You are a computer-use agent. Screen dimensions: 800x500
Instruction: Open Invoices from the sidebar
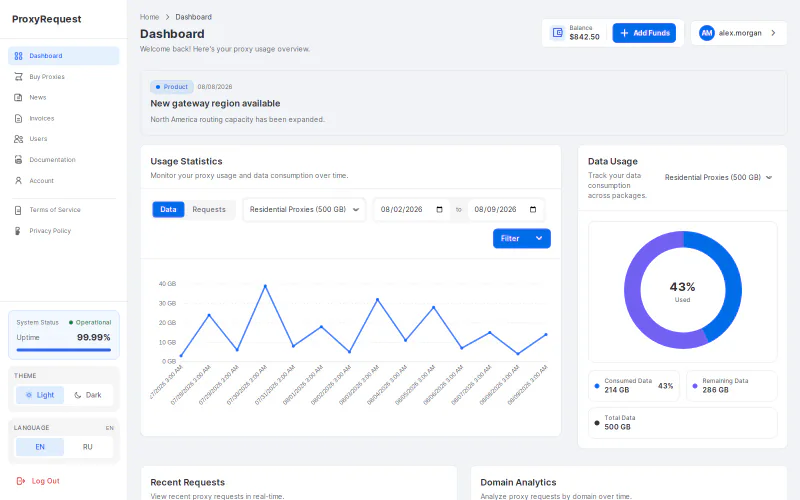pyautogui.click(x=64, y=118)
